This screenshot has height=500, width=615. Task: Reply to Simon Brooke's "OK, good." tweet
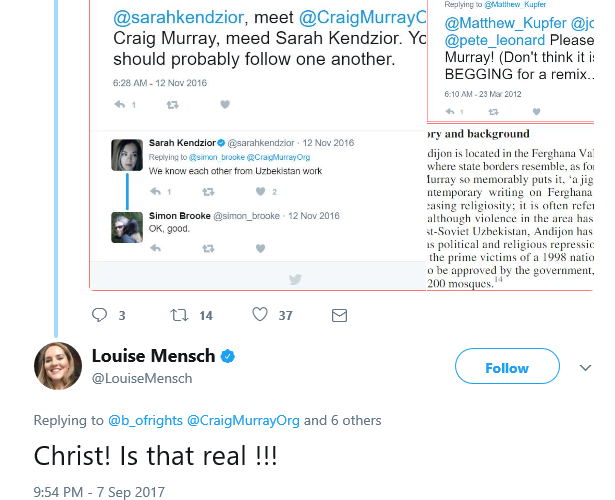[156, 248]
